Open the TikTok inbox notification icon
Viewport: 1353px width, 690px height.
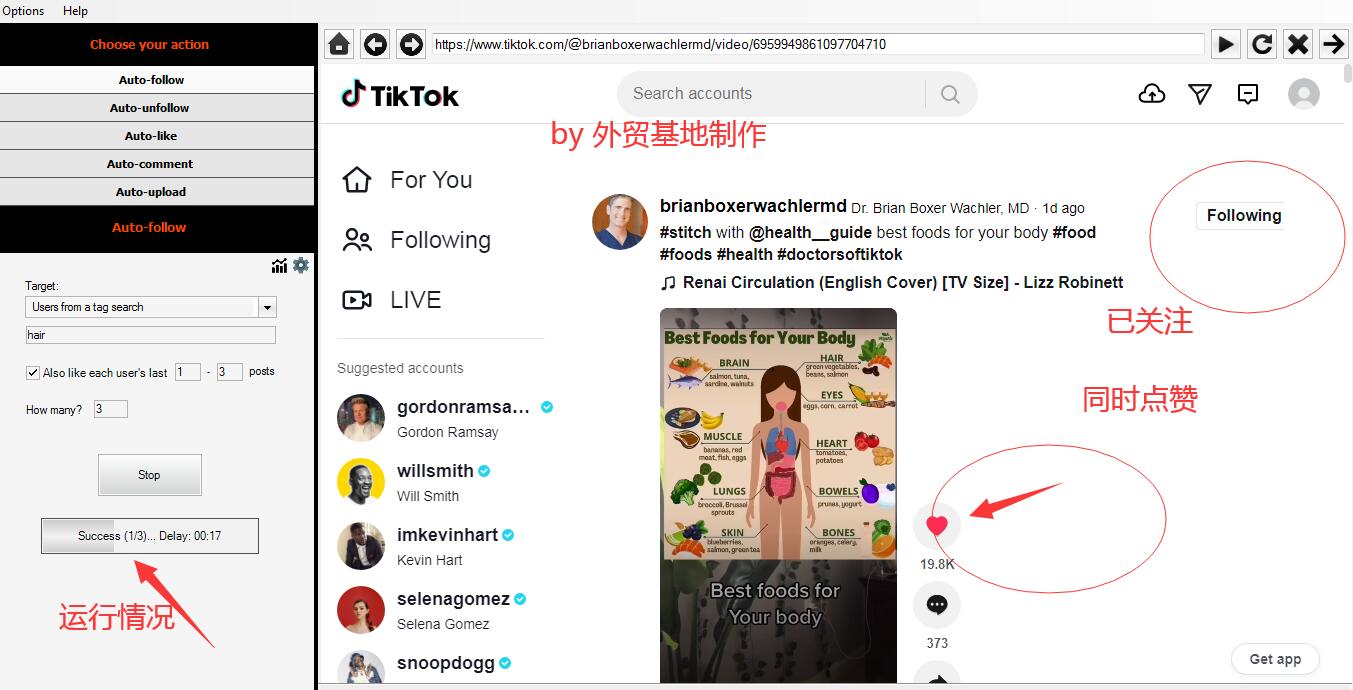click(1247, 93)
